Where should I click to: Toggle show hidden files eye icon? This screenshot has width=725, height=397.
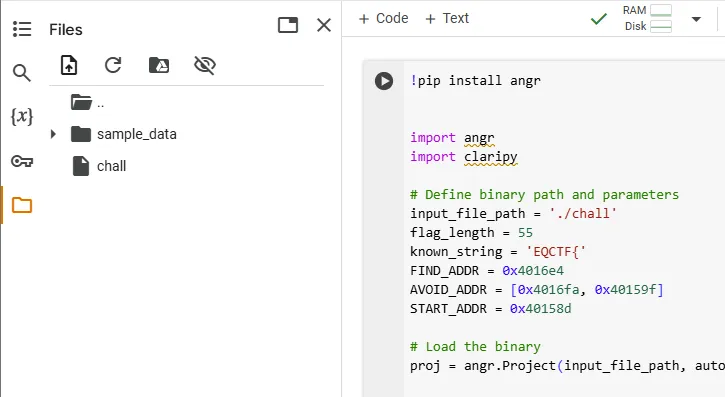205,65
